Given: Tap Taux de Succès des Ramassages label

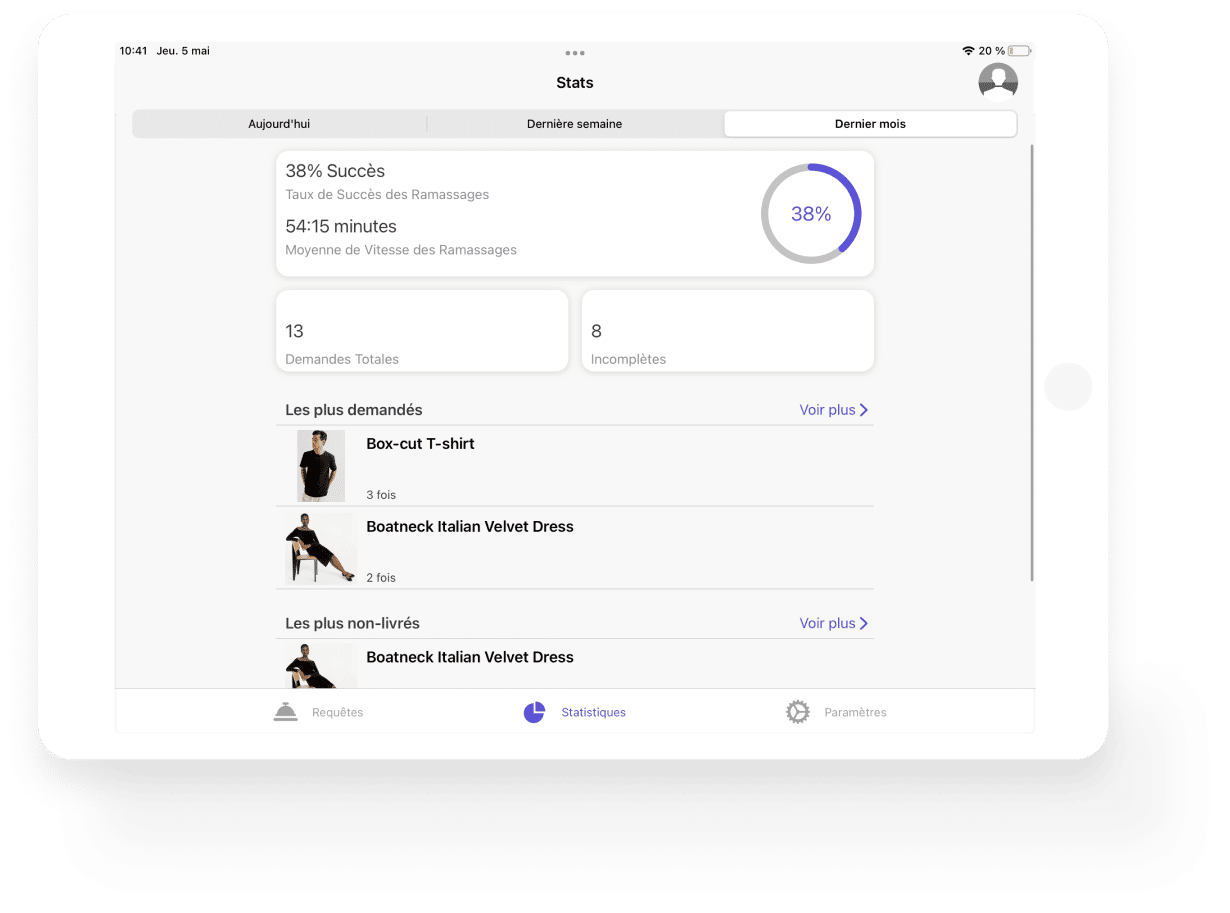Looking at the screenshot, I should [387, 195].
